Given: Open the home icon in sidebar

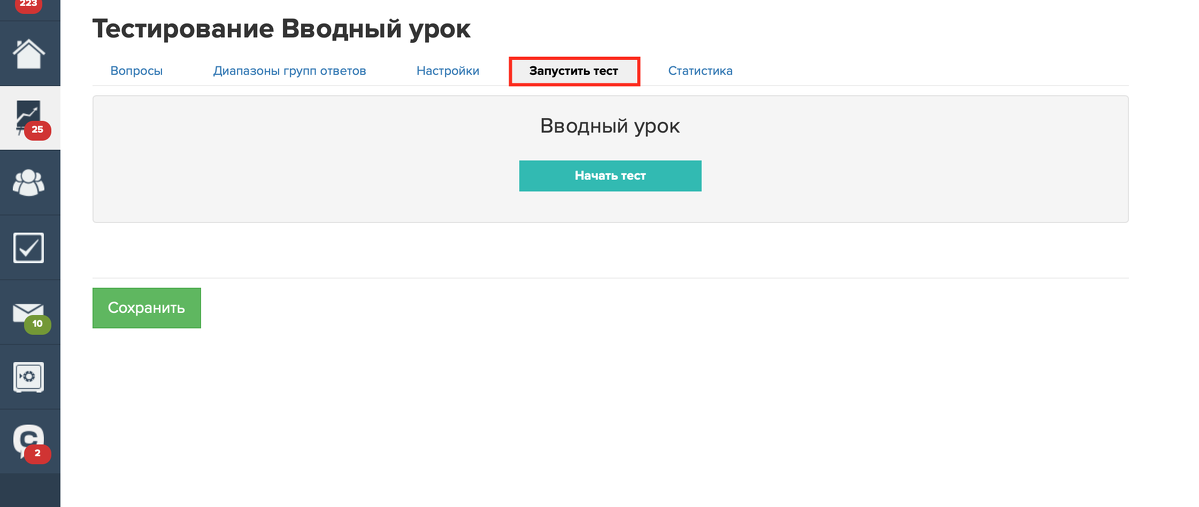Looking at the screenshot, I should click(29, 54).
